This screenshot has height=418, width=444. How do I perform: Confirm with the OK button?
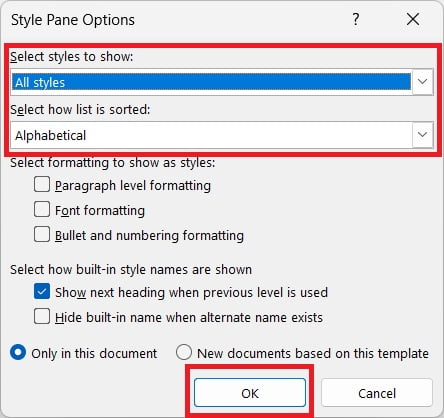pos(250,393)
